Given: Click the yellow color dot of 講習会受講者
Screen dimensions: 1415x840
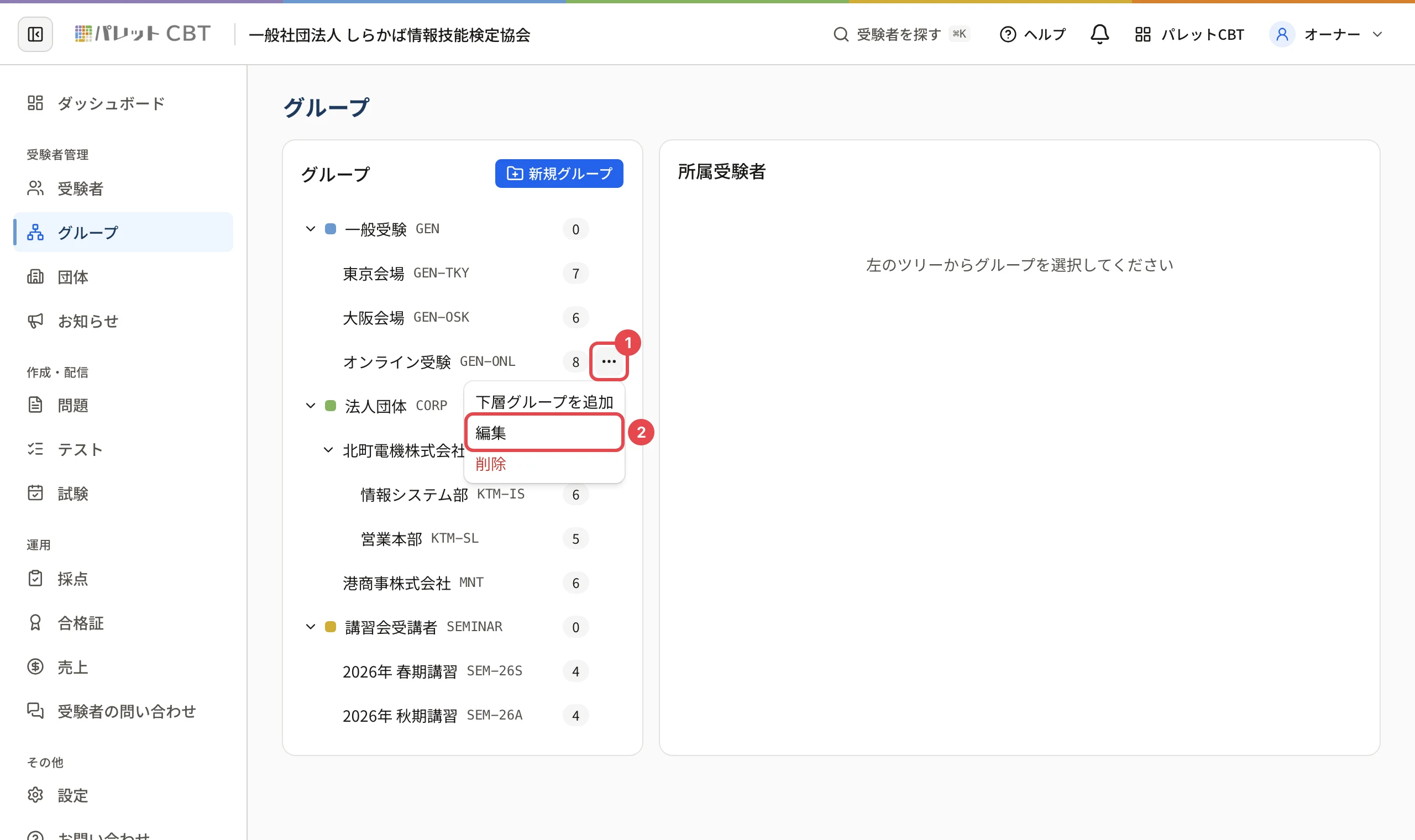Looking at the screenshot, I should (331, 627).
